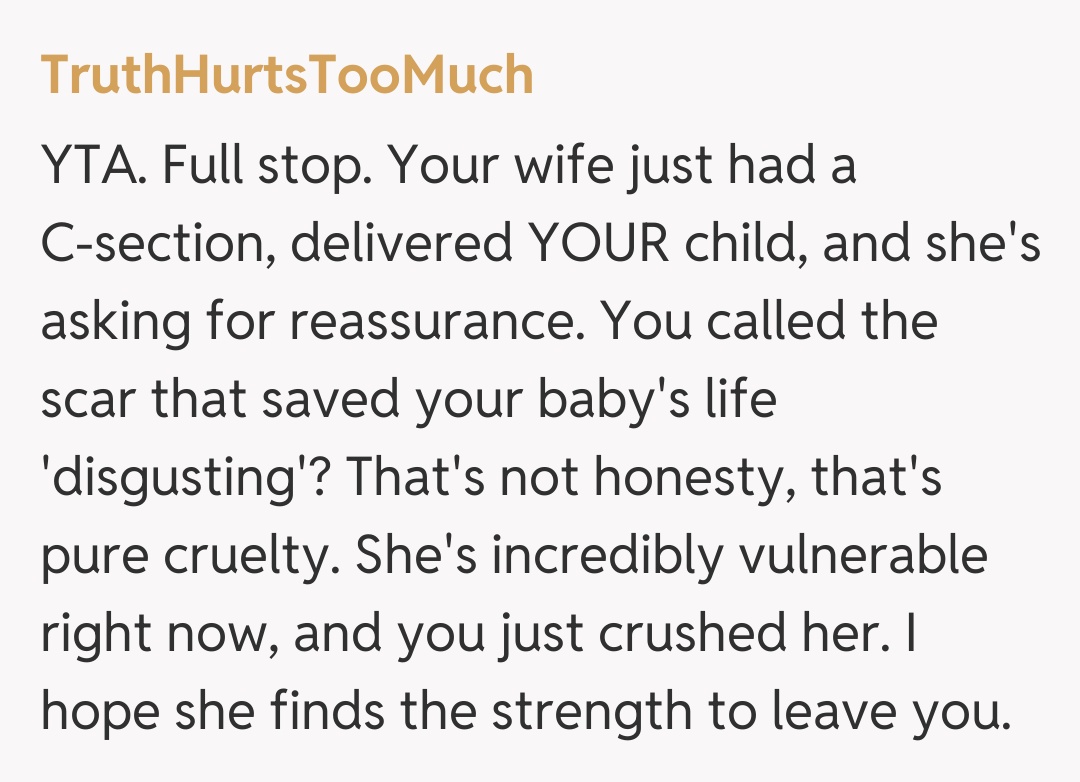Open the TruthHurtsTooMuch user profile

[287, 76]
